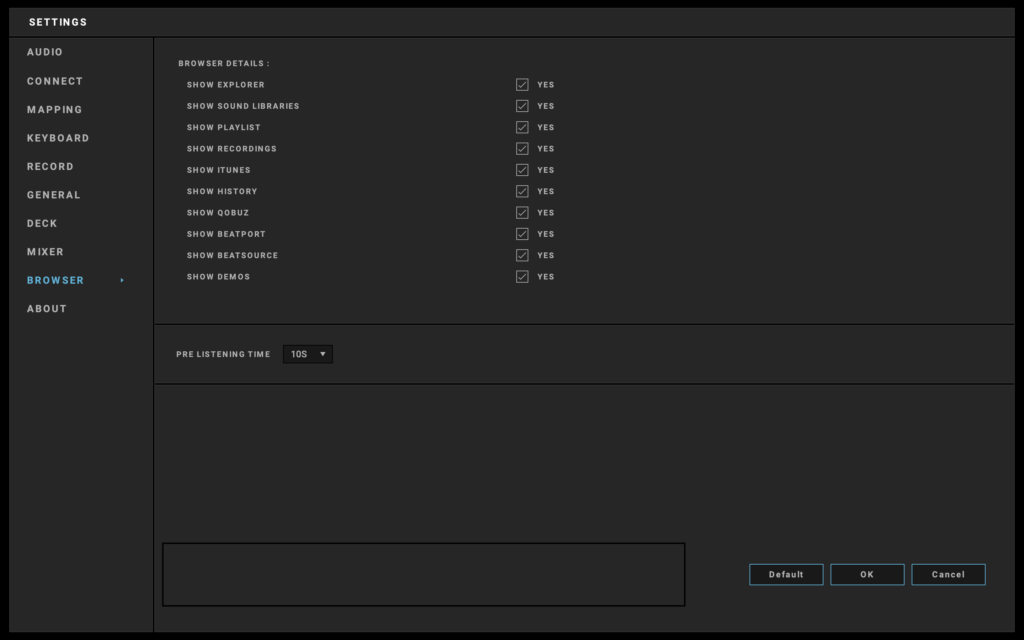Select the Keyboard settings category
The width and height of the screenshot is (1024, 640).
(x=58, y=138)
